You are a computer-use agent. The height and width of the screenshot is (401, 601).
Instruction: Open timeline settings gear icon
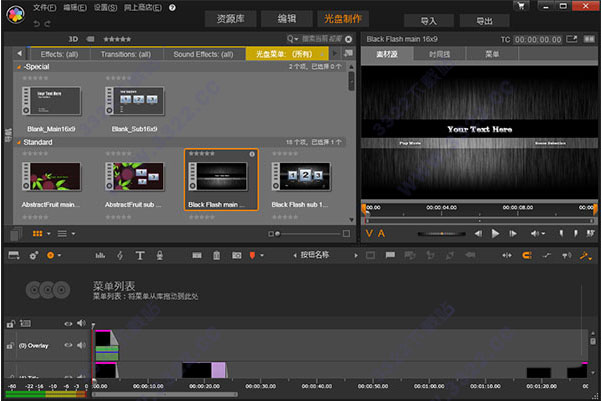34,255
